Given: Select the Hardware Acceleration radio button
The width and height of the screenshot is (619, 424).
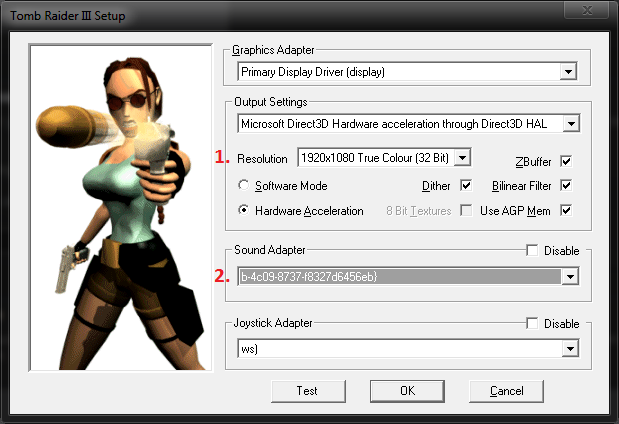Looking at the screenshot, I should (244, 210).
